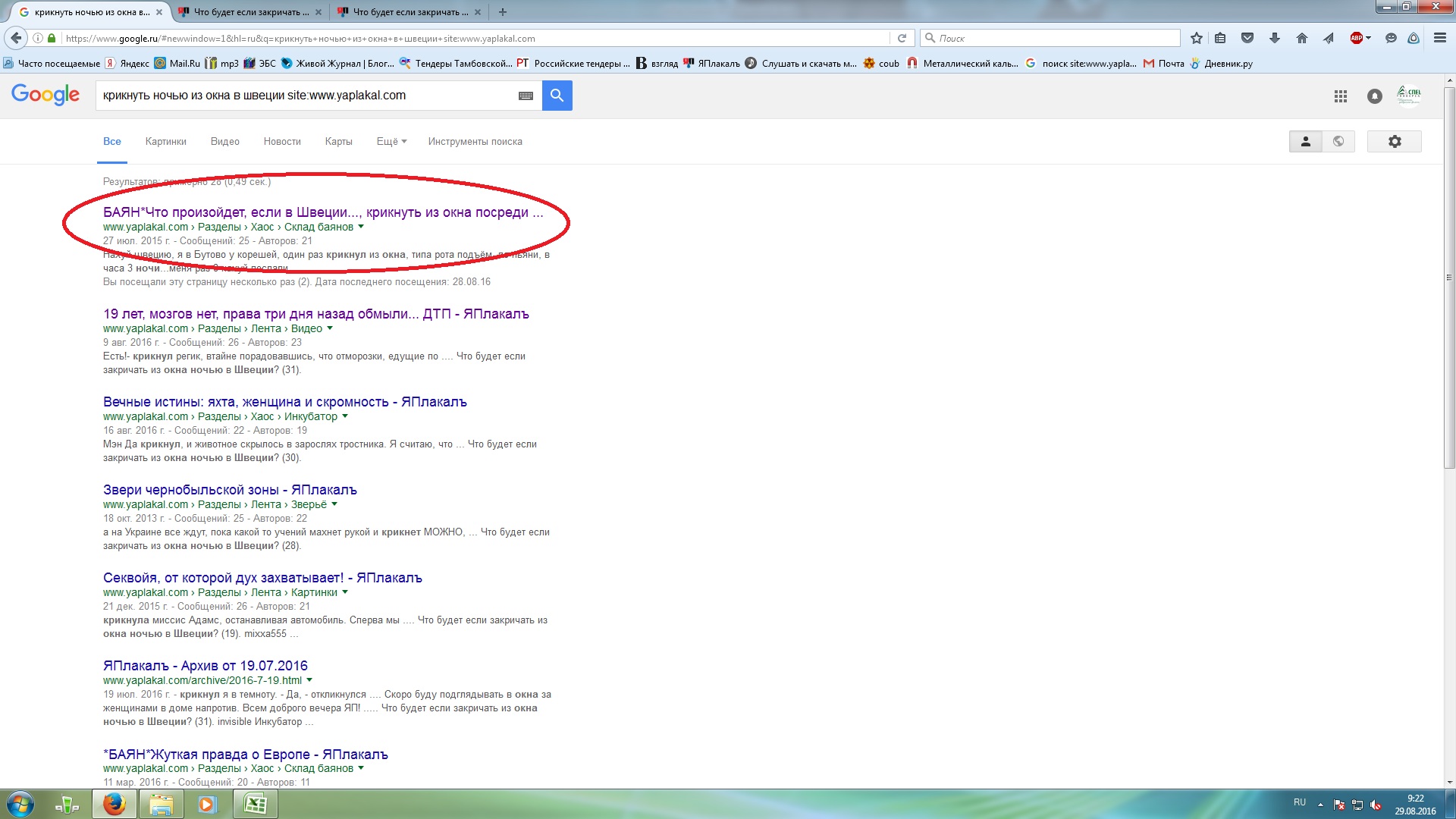Open the on-screen keyboard in Google search box
The width and height of the screenshot is (1456, 819).
[x=526, y=96]
